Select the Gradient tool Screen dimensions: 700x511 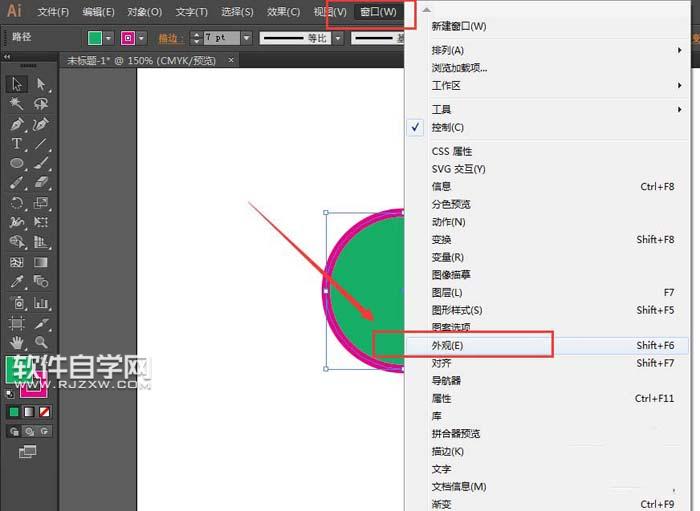(x=41, y=262)
